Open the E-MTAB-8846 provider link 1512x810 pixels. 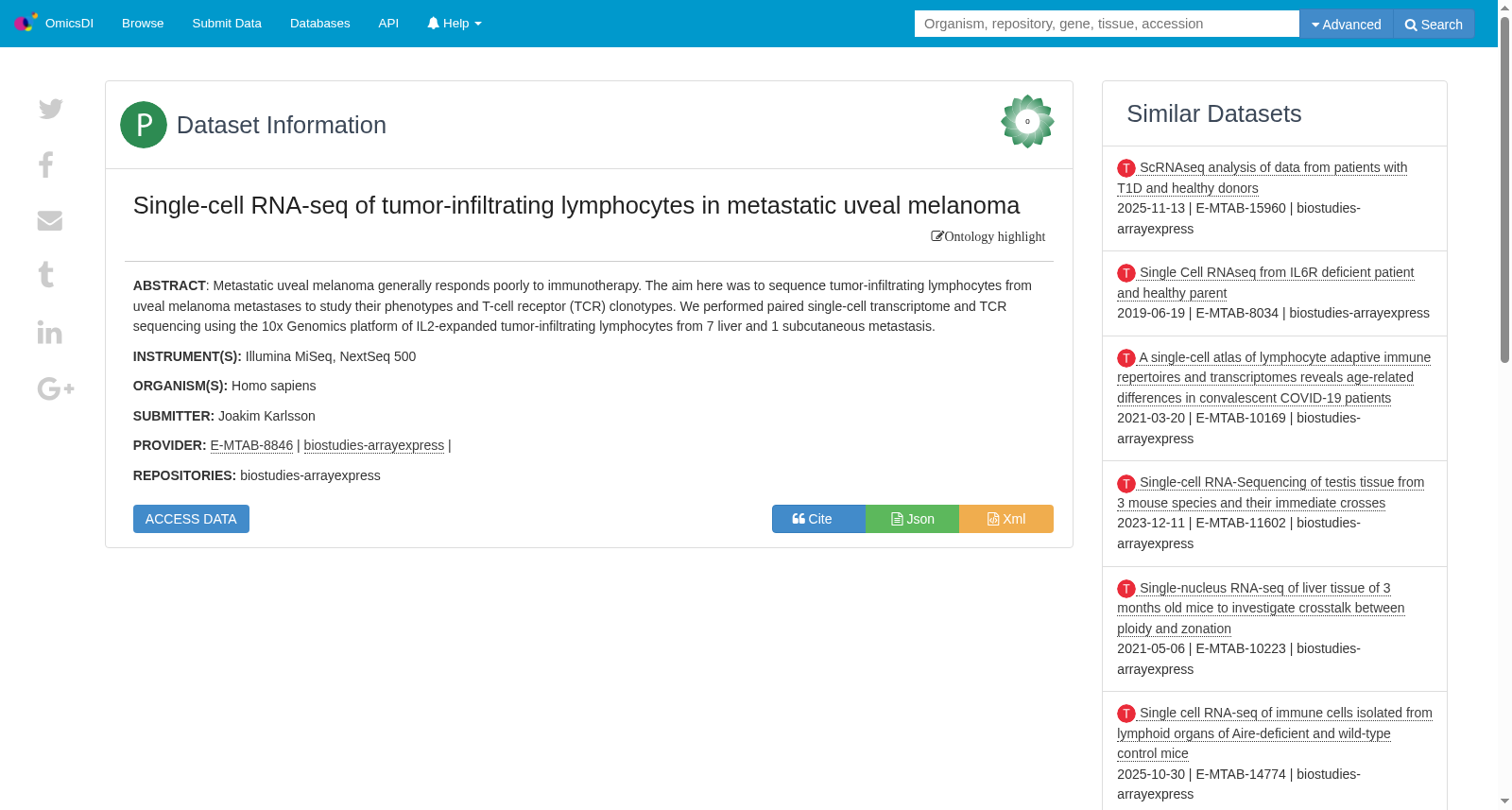[251, 445]
